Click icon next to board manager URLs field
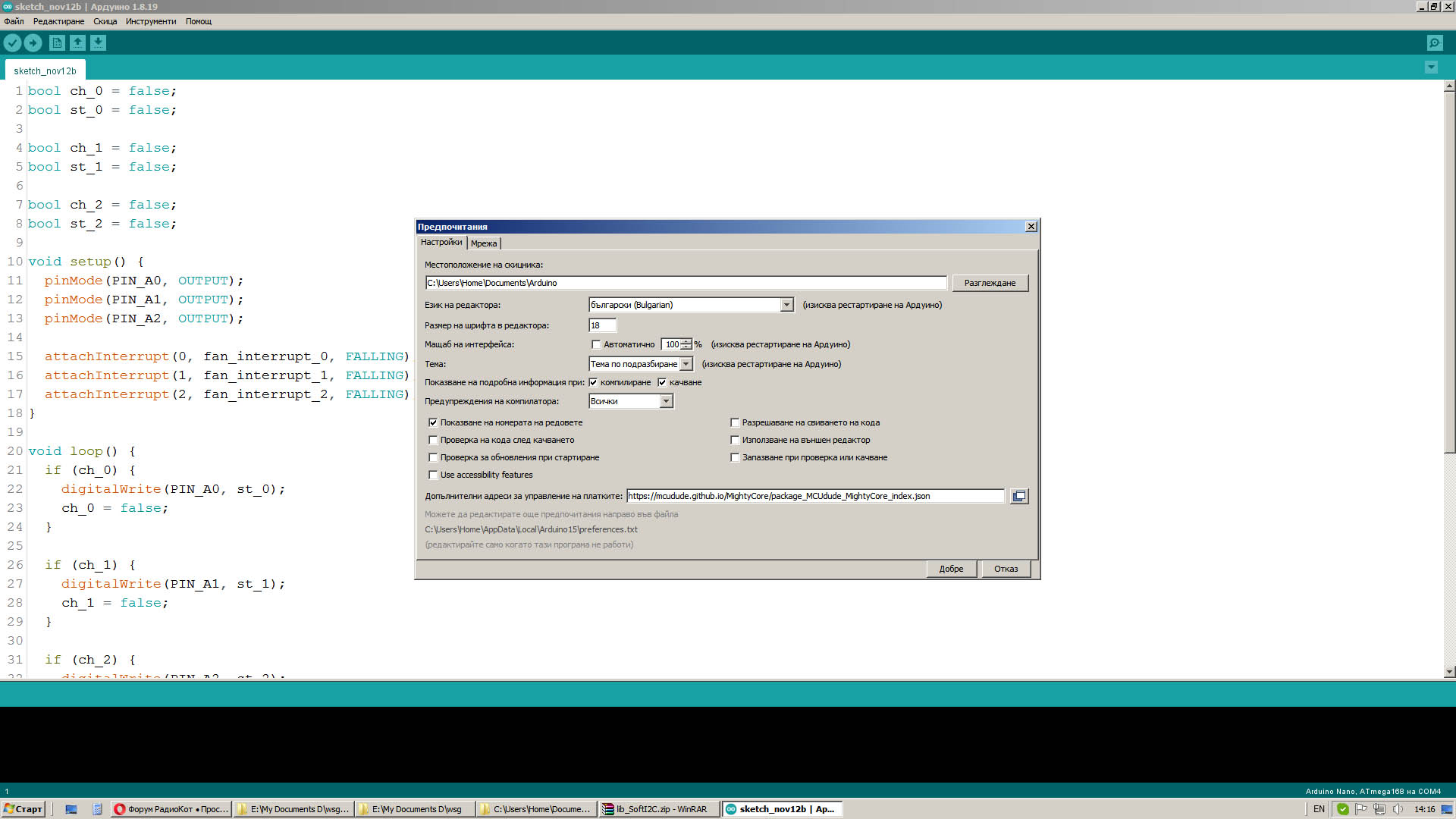 click(1019, 496)
